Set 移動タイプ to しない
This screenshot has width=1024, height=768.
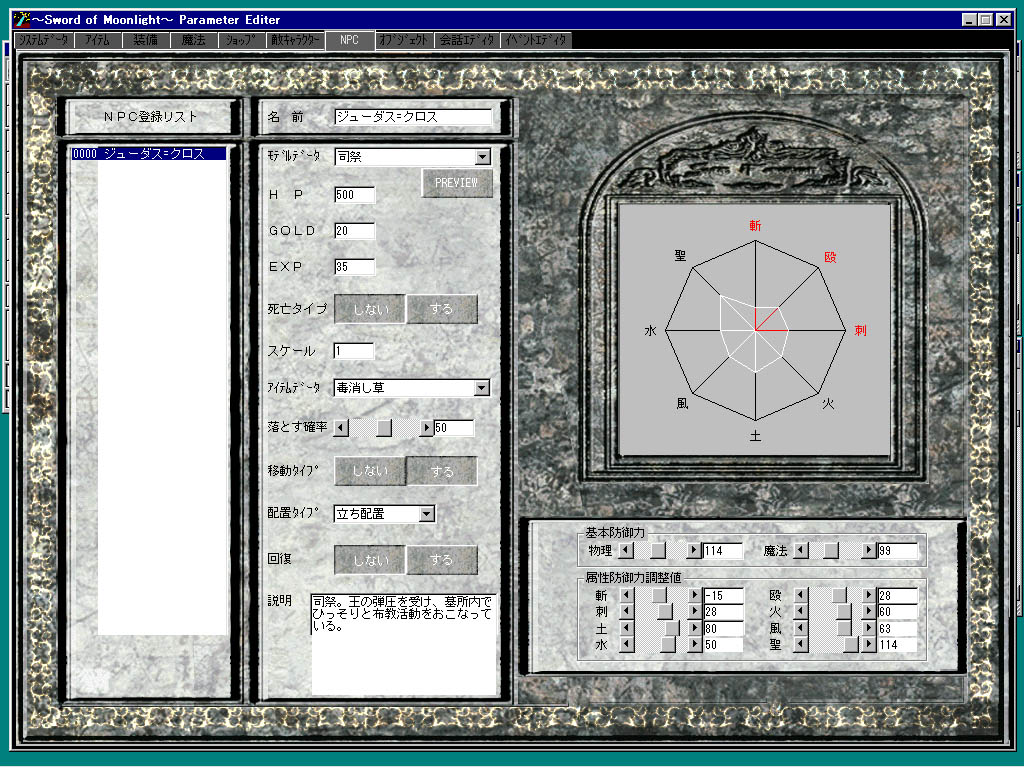tap(370, 471)
